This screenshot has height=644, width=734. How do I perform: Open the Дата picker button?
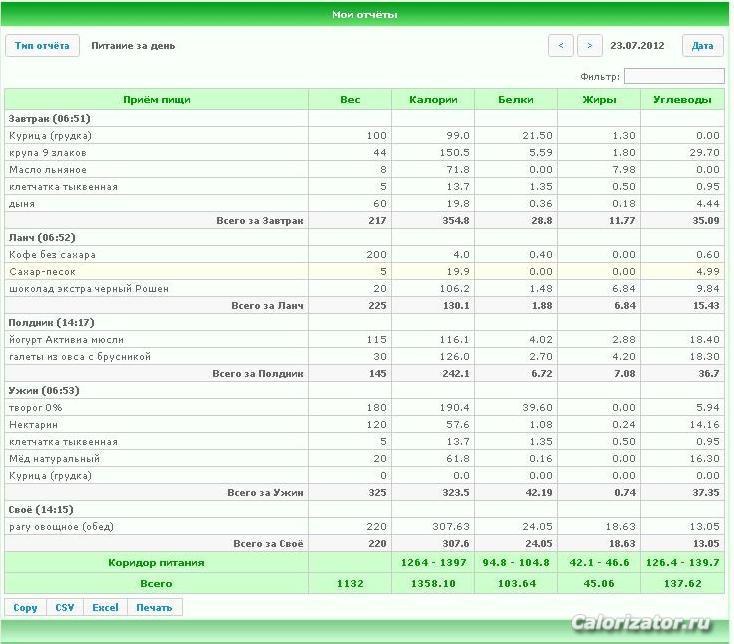703,46
